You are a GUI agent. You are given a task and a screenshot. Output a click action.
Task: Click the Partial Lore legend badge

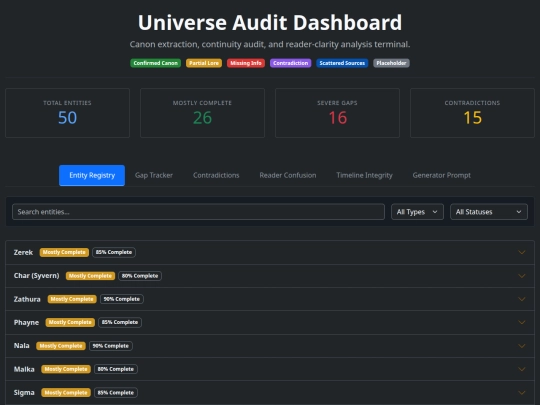tap(204, 63)
